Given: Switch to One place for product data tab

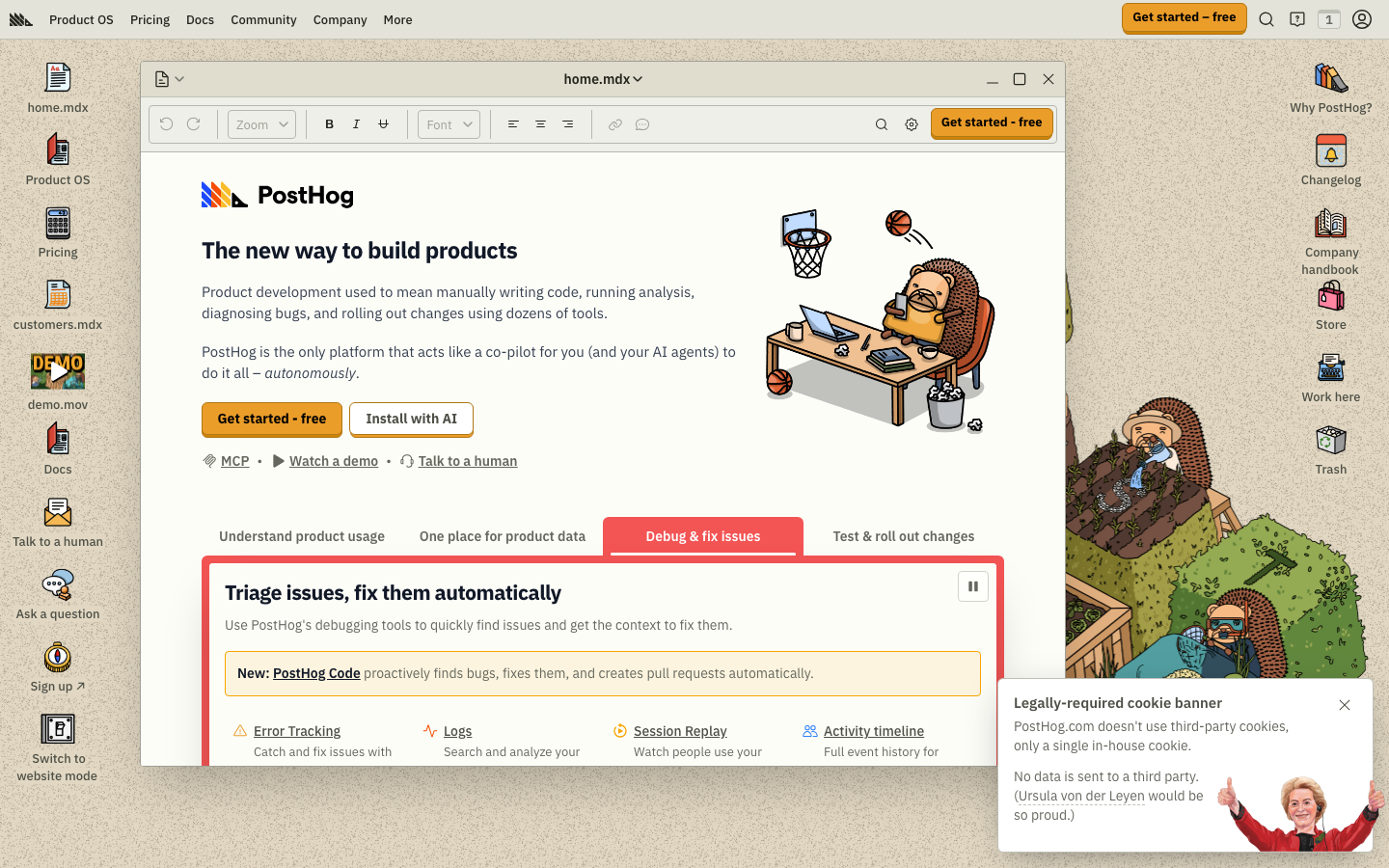Looking at the screenshot, I should click(x=503, y=536).
